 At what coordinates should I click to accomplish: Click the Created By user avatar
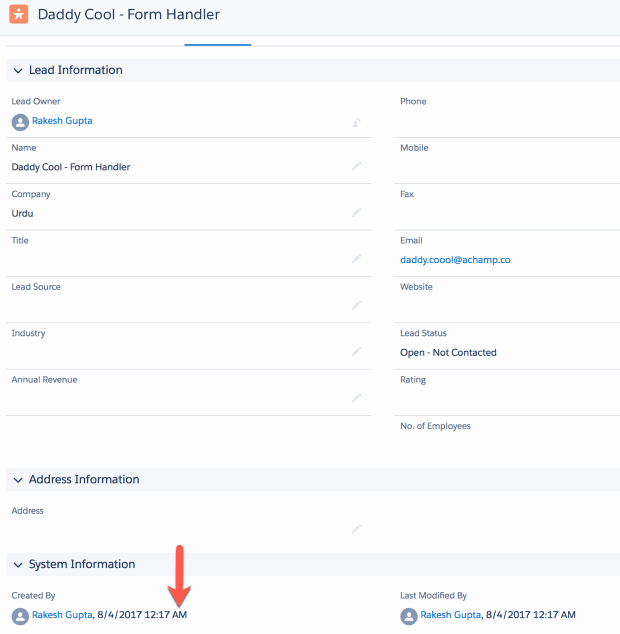[x=20, y=616]
